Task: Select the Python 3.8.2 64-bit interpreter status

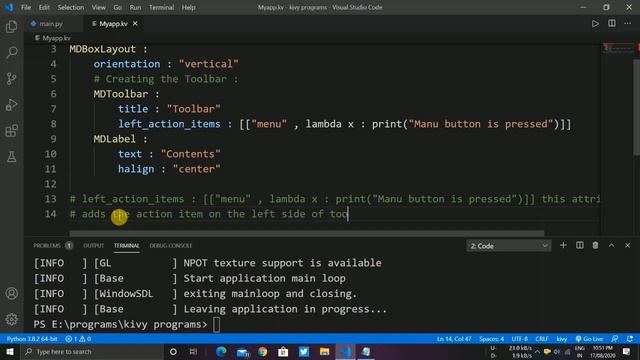Action: tap(32, 339)
